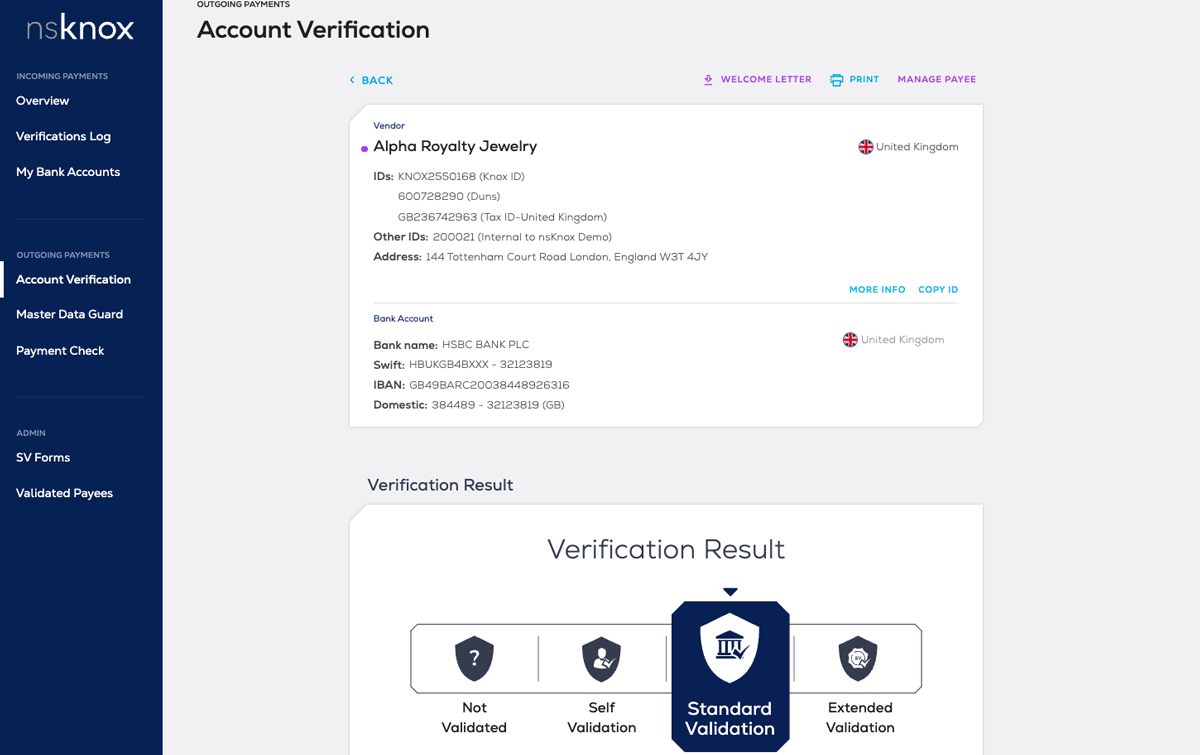Go back using the Back chevron
Image resolution: width=1200 pixels, height=755 pixels.
click(352, 80)
